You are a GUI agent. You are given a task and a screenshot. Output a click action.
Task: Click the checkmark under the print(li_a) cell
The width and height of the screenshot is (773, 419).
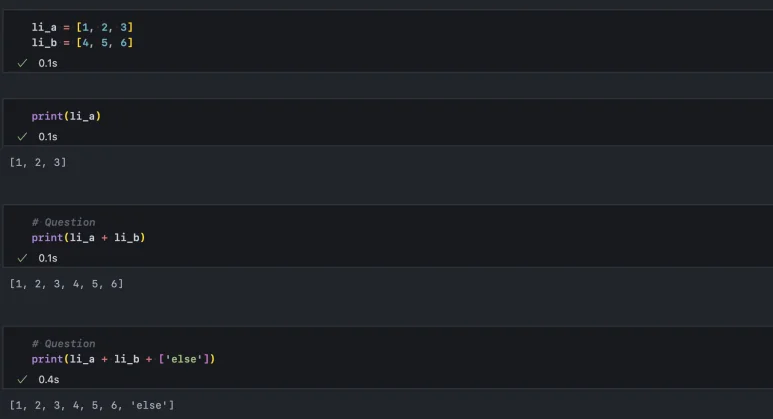[22, 136]
